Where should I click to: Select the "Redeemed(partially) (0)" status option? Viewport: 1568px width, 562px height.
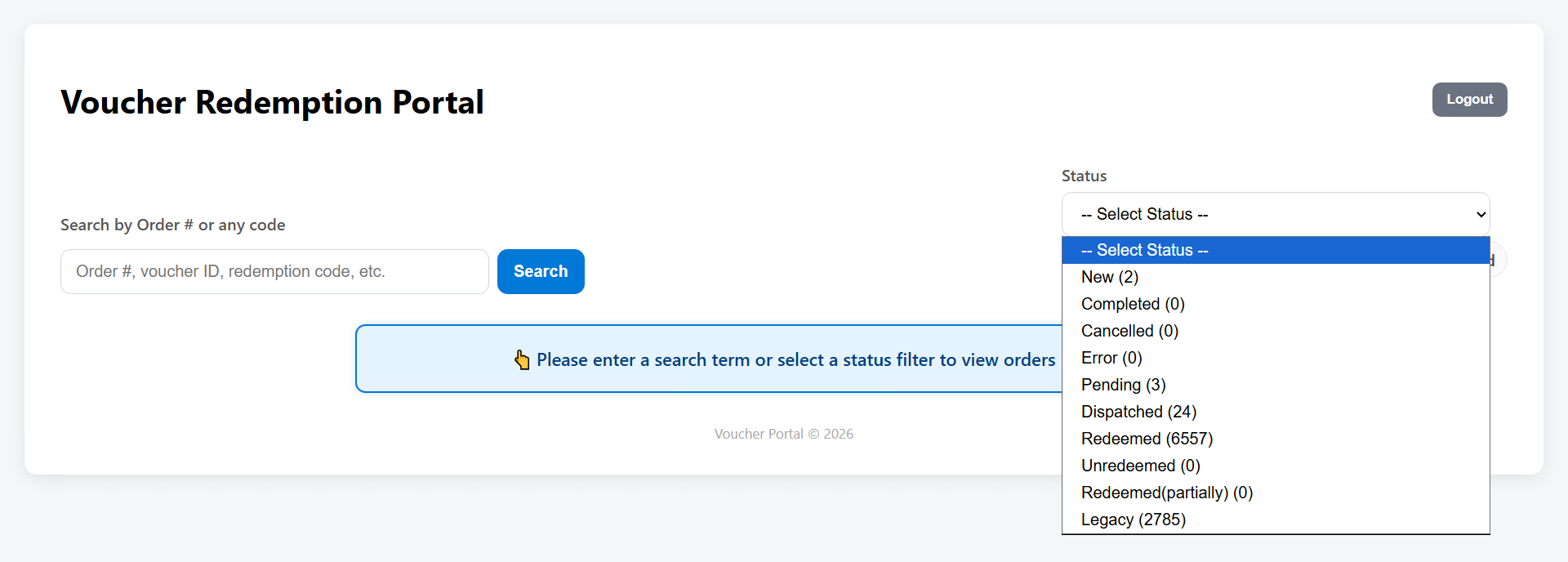click(1166, 493)
